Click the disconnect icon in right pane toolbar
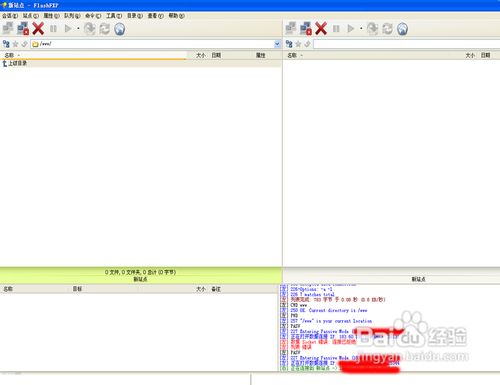 (x=306, y=29)
